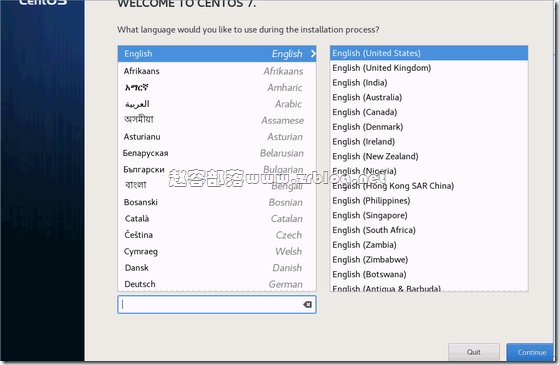Screen dimensions: 559x365
Task: Choose English (Denmark) locale
Action: [x=429, y=127]
